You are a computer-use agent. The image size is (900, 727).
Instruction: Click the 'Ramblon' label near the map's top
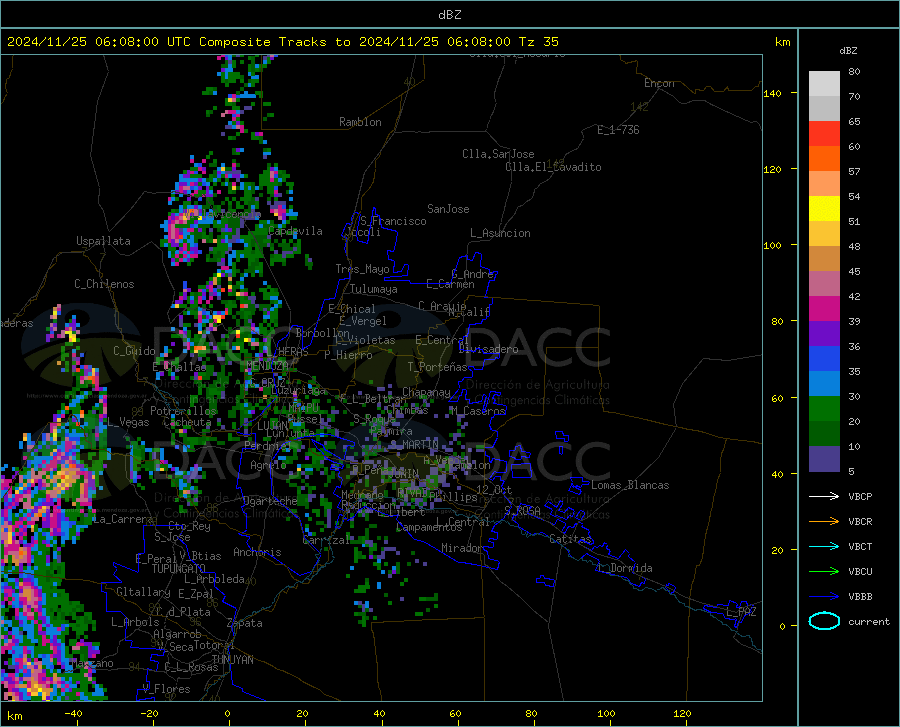pyautogui.click(x=360, y=122)
